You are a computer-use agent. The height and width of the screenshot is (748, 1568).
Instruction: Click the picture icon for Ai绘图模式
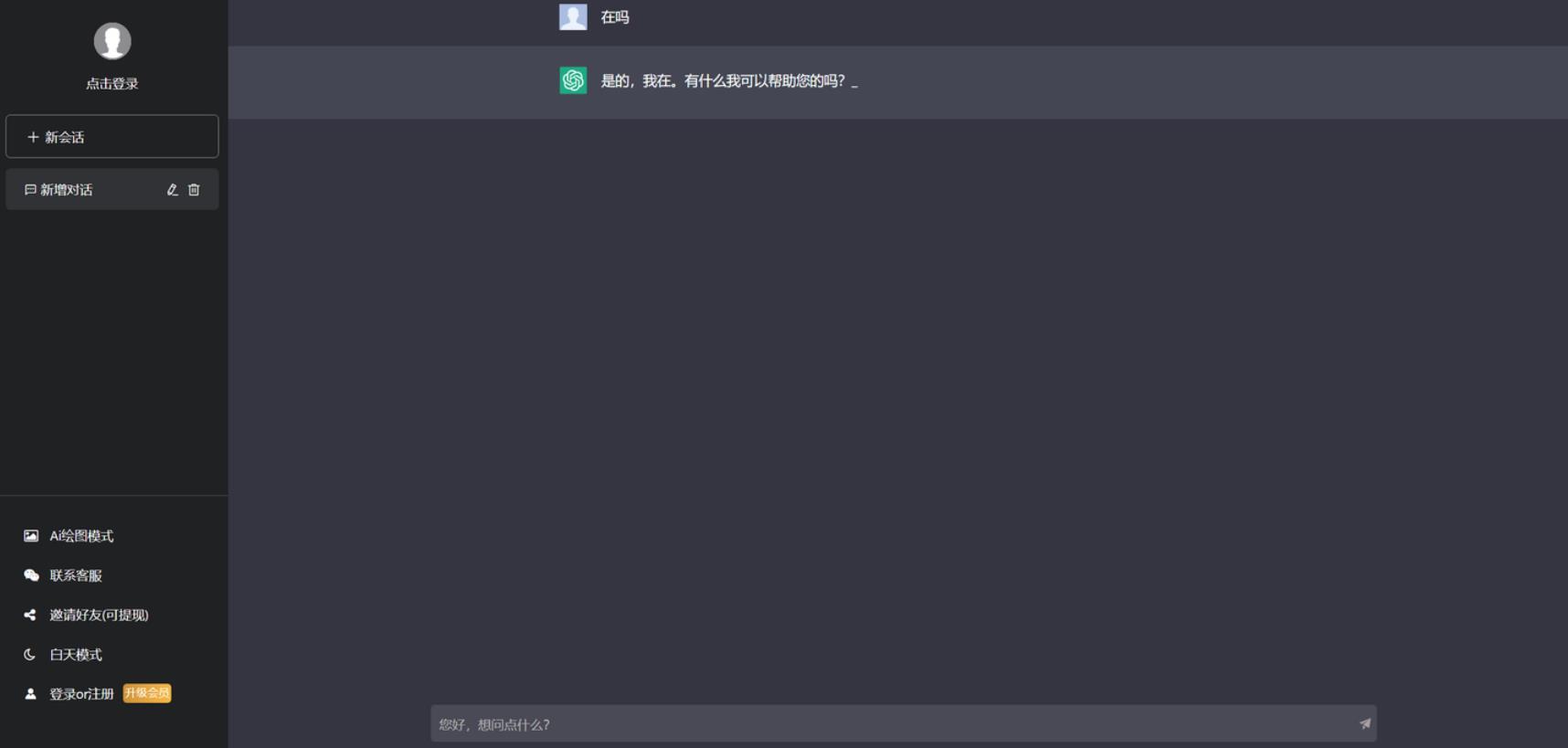(31, 536)
